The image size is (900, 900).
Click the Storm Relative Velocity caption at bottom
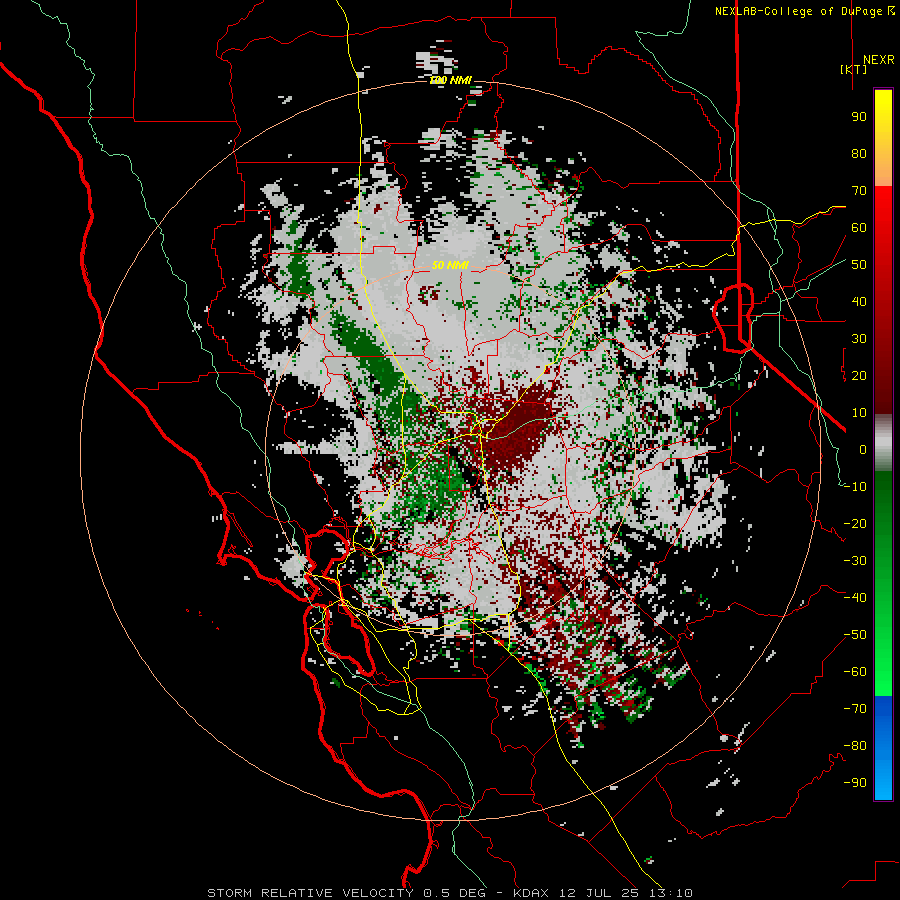pos(449,893)
